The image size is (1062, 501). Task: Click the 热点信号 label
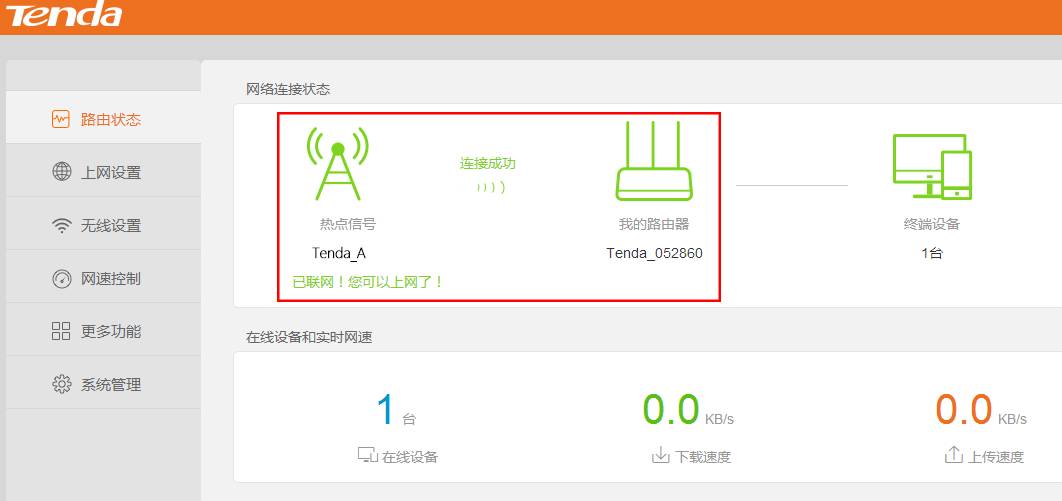[347, 224]
